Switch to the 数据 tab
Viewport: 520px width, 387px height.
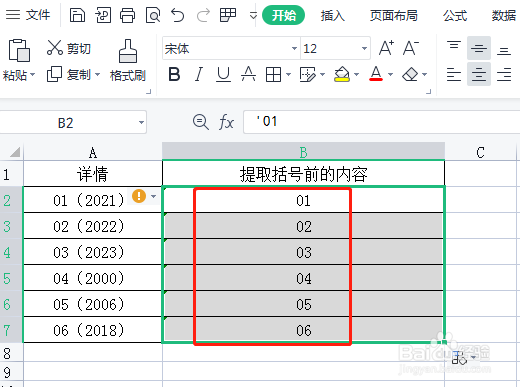click(504, 15)
